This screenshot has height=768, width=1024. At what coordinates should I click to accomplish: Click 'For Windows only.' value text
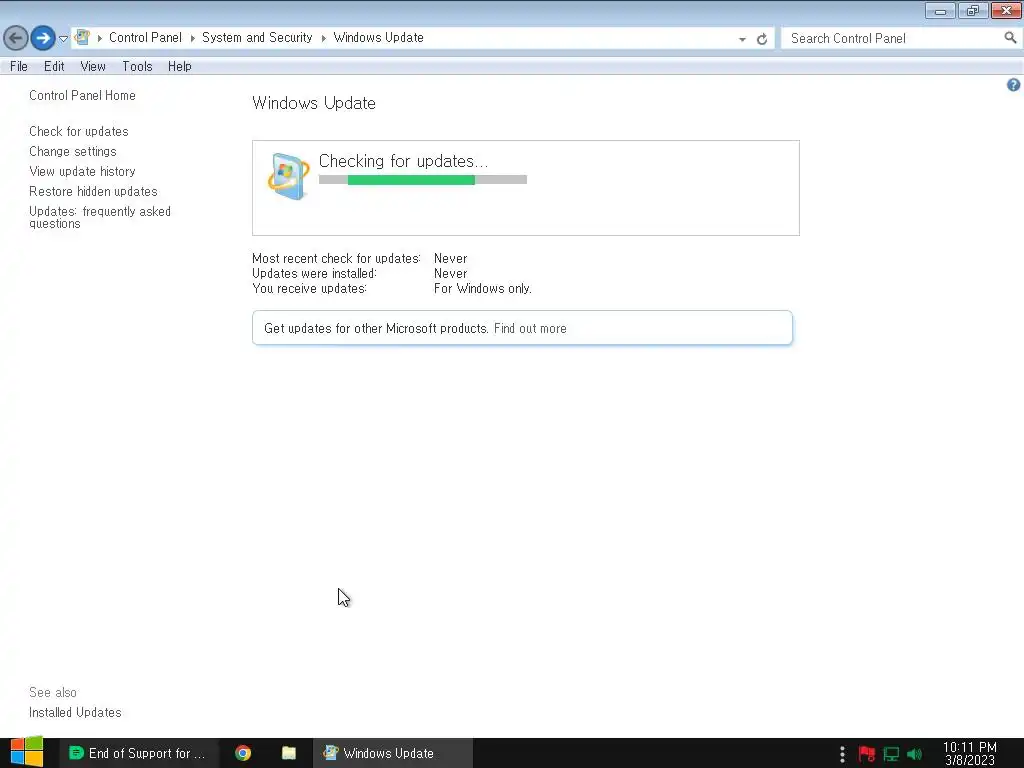pyautogui.click(x=483, y=289)
